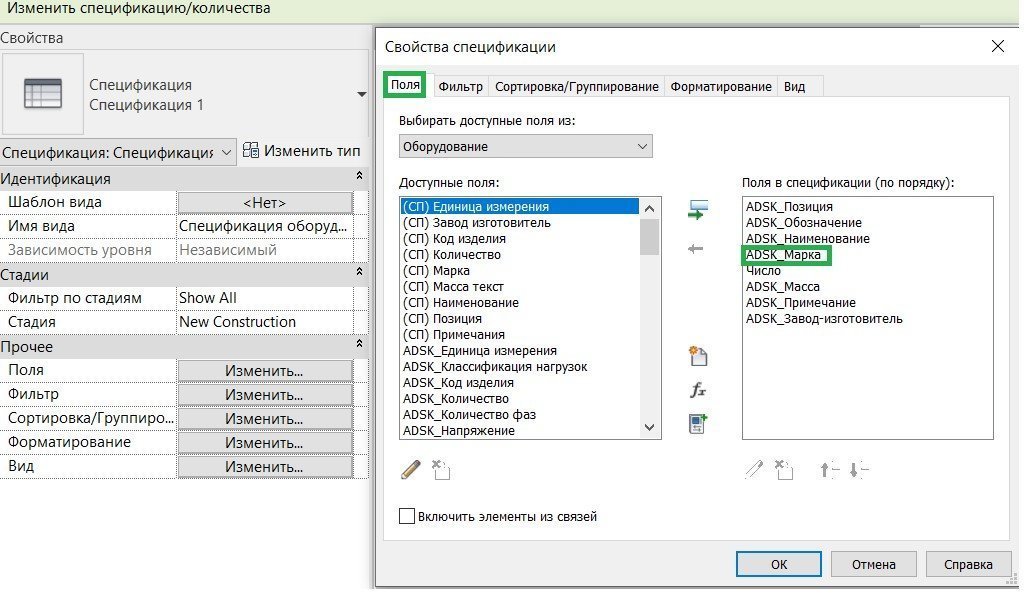This screenshot has height=594, width=1026.
Task: Click the new parameter icon
Action: pyautogui.click(x=698, y=357)
